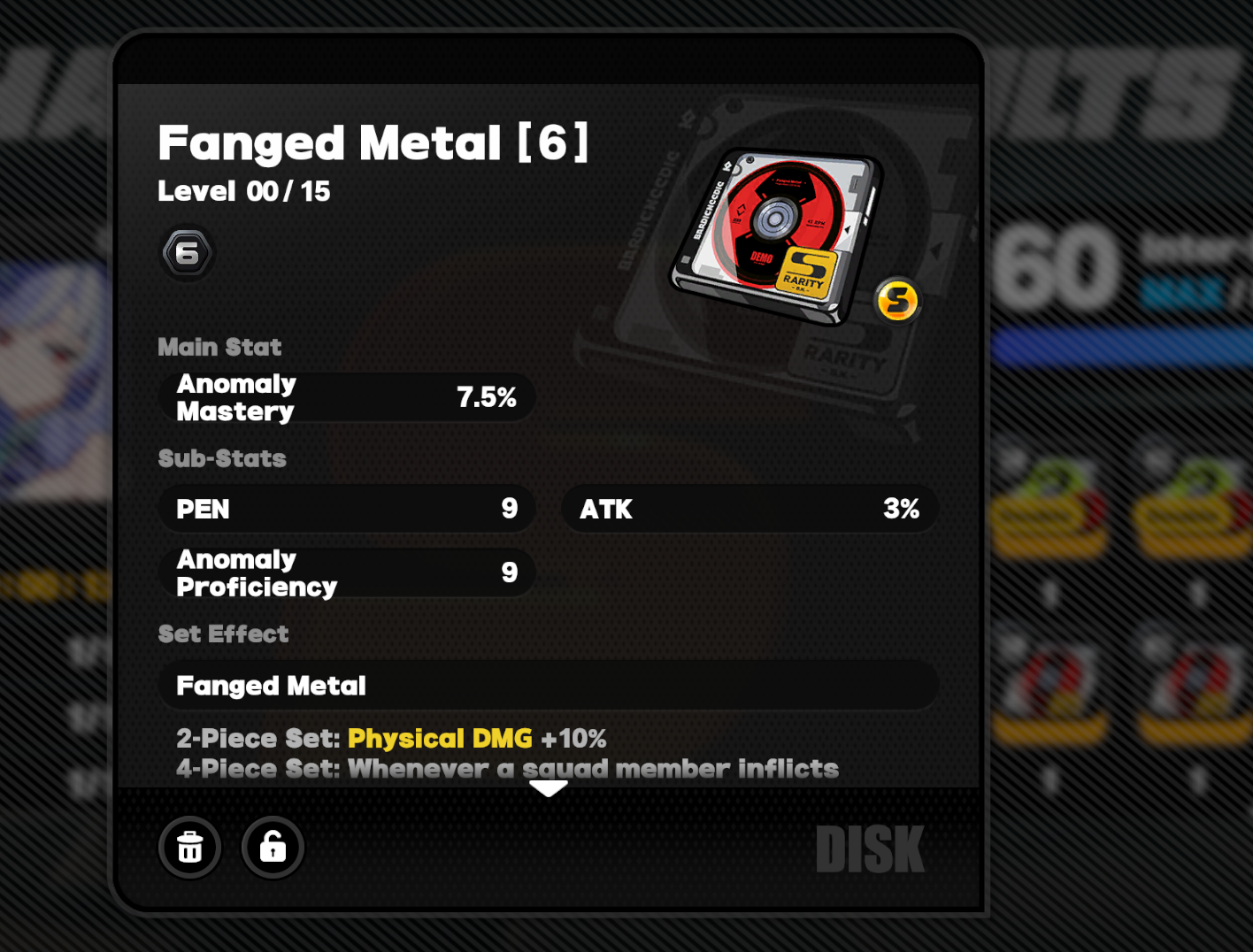
Task: Click the Fanged Metal [6] title
Action: [x=373, y=142]
